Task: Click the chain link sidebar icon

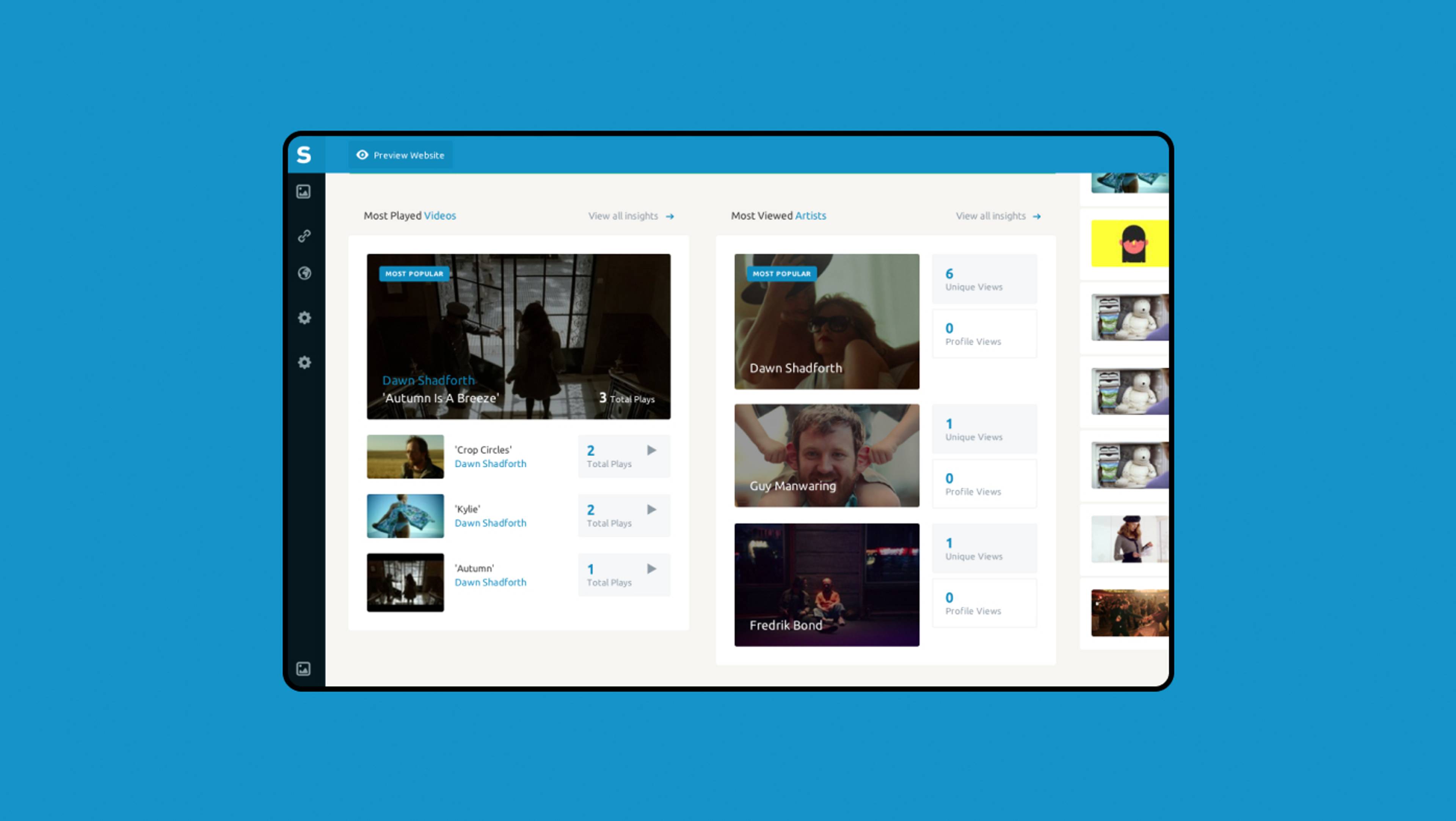Action: point(304,236)
